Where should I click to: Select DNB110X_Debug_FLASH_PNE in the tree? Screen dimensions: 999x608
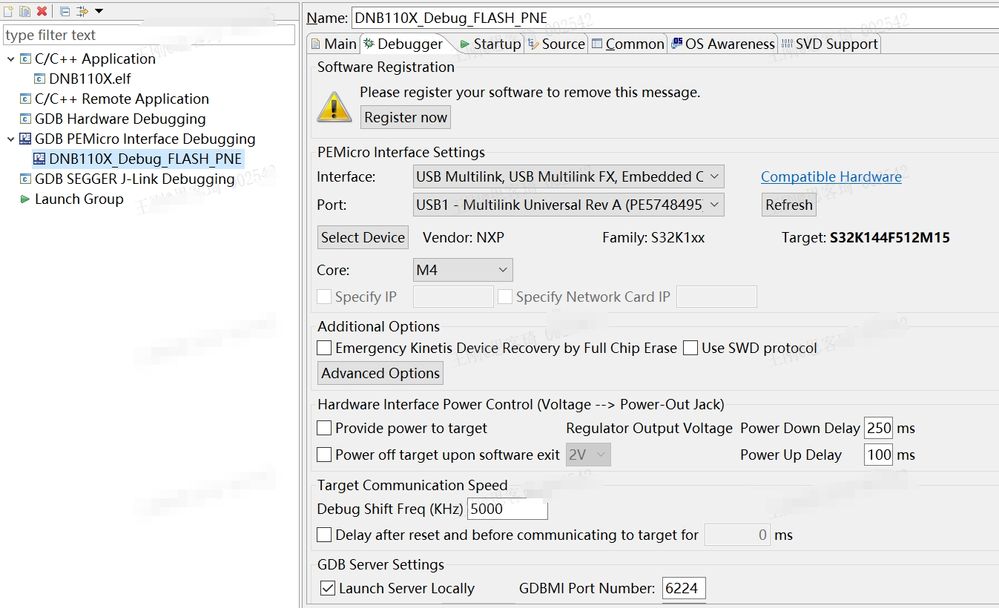click(x=145, y=159)
